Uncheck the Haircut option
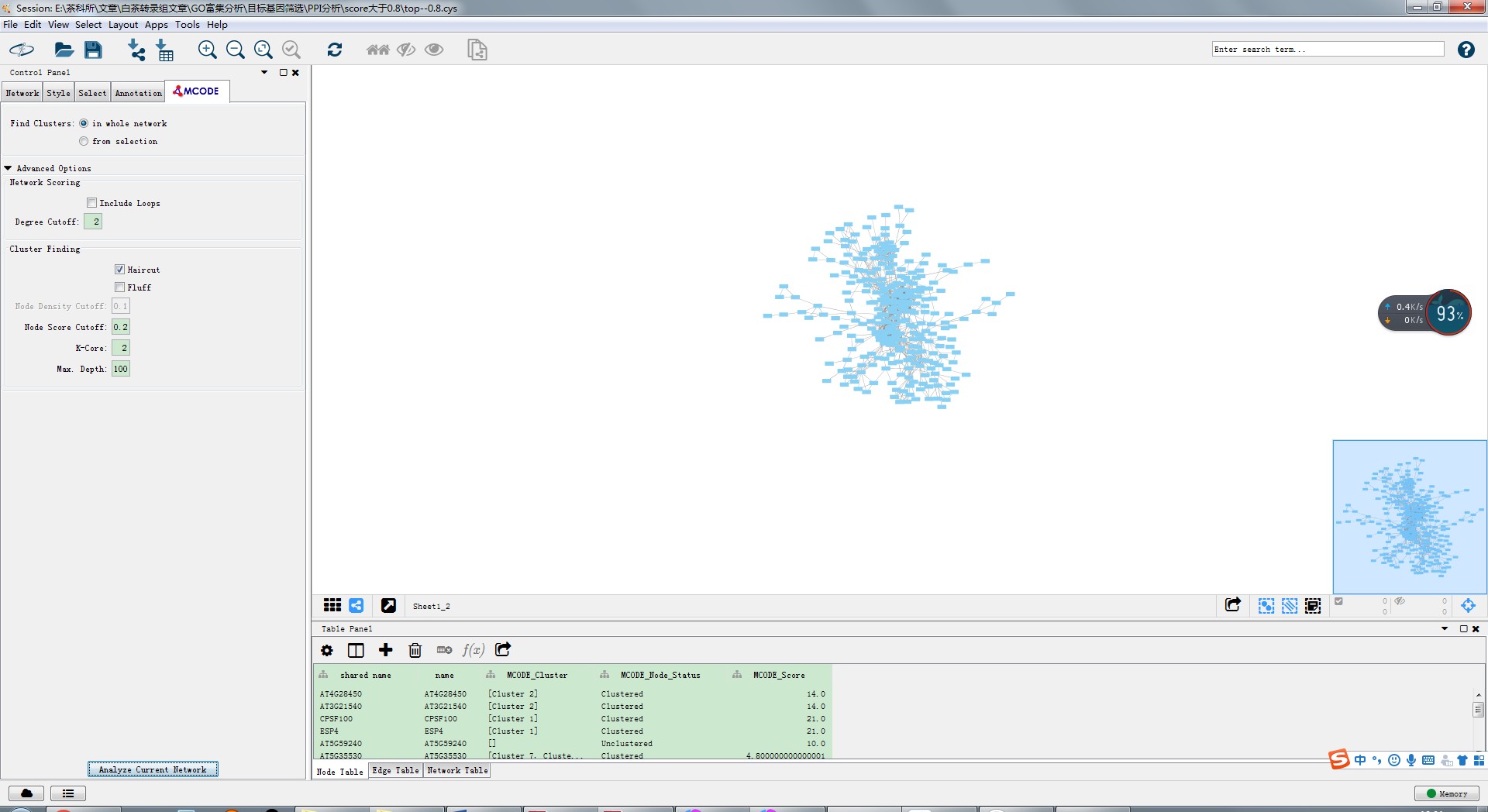This screenshot has height=812, width=1488. [x=120, y=270]
